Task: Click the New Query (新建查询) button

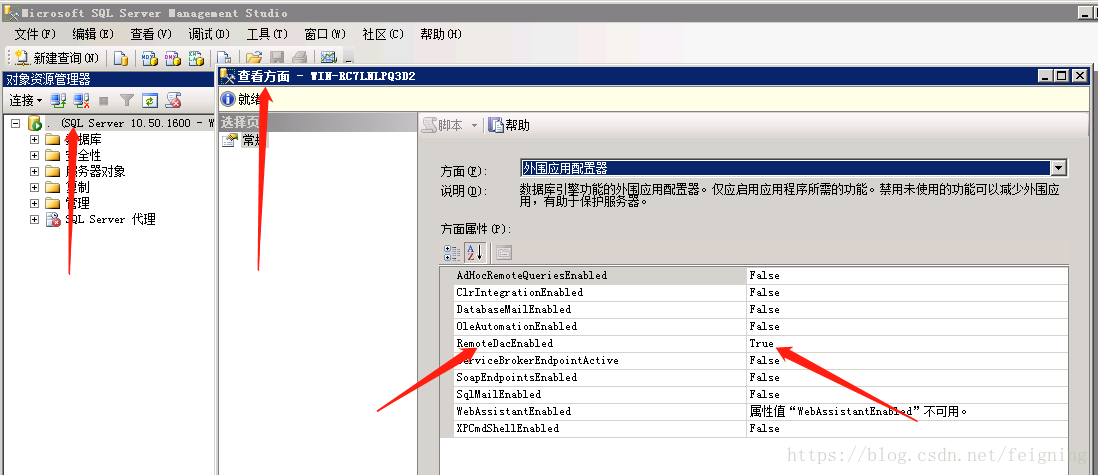Action: click(57, 58)
